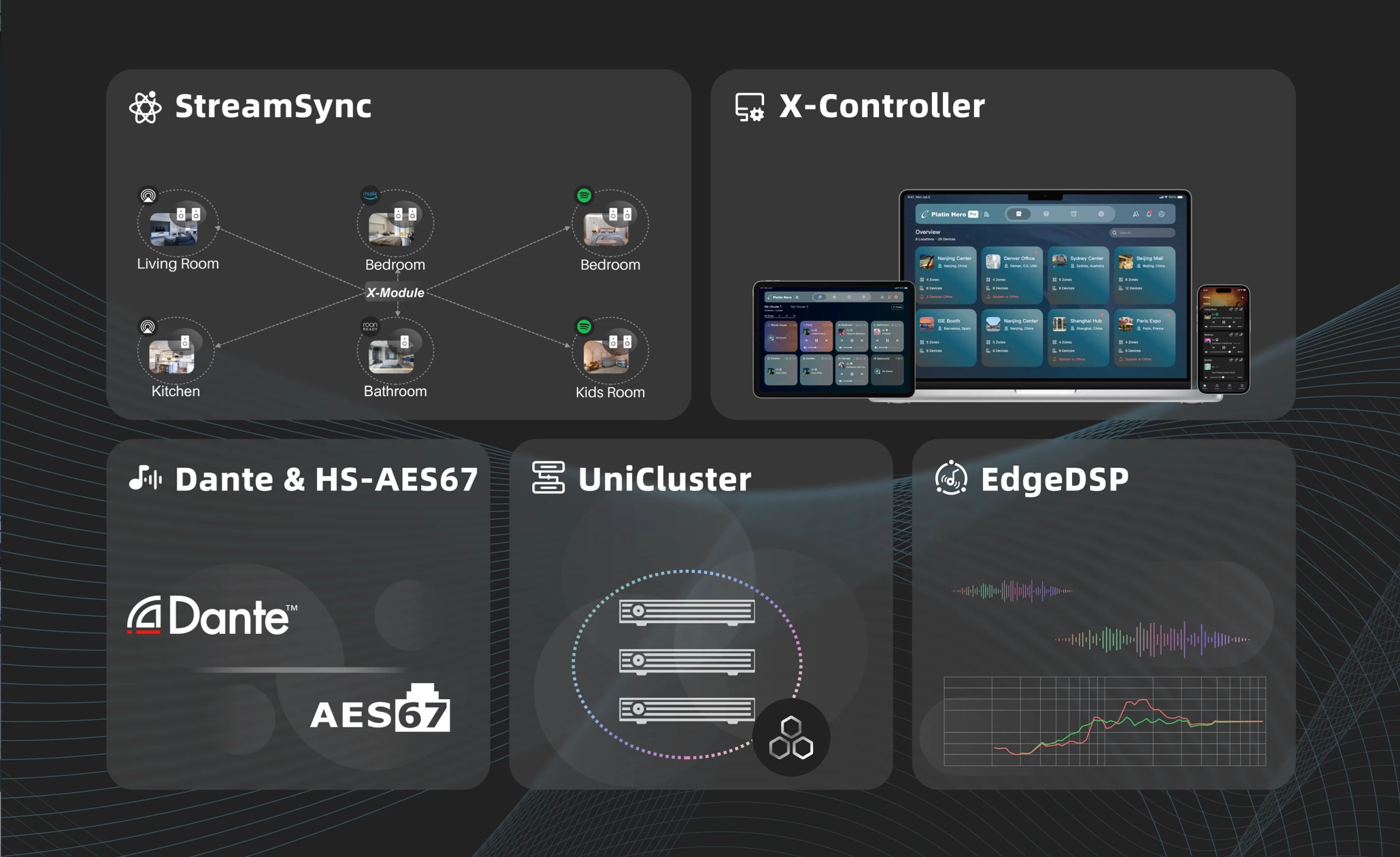Click the "Bathroom" room label
Viewport: 1400px width, 857px height.
tap(395, 391)
